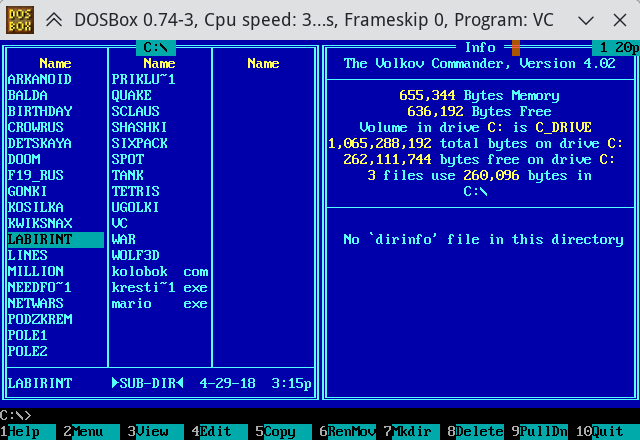This screenshot has height=440, width=640.
Task: Select the GONKI directory
Action: click(x=27, y=191)
